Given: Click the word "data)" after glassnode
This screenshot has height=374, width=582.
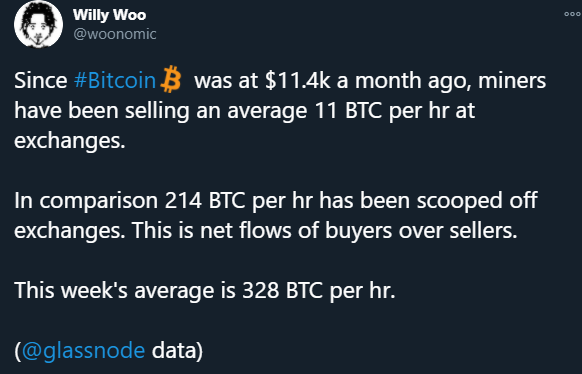Looking at the screenshot, I should coord(177,350).
